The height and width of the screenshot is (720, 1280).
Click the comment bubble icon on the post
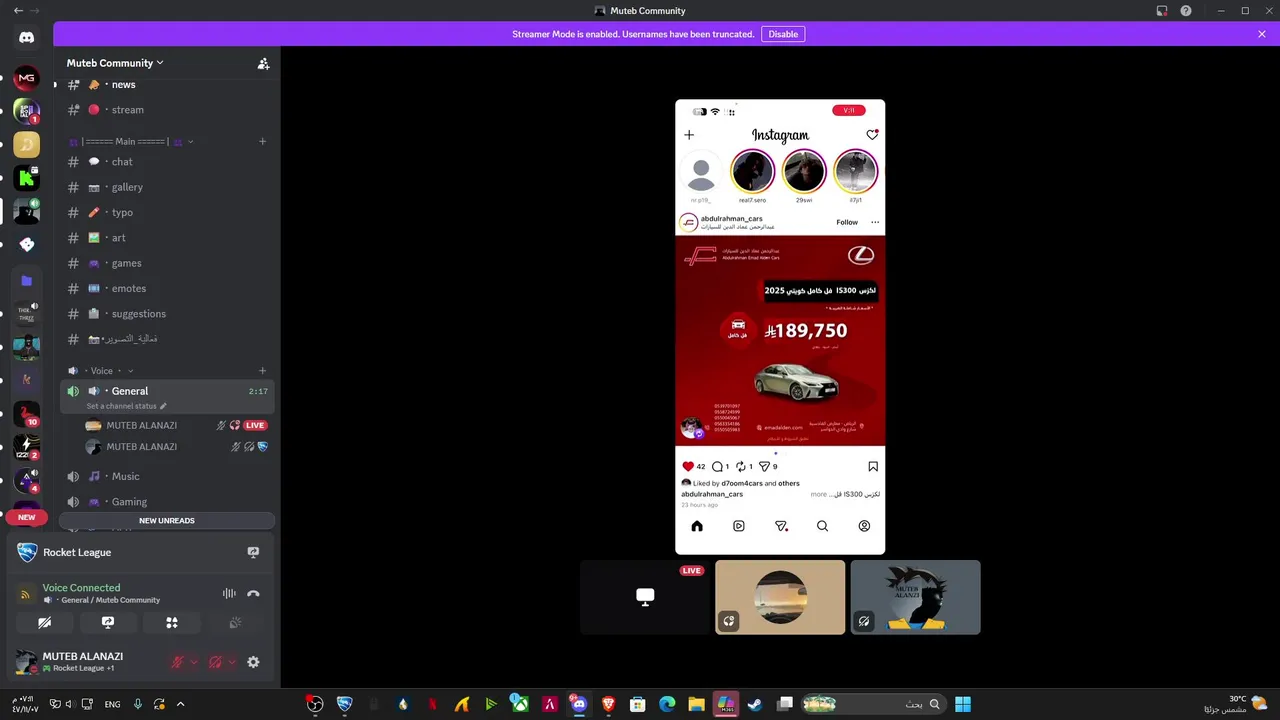point(717,466)
